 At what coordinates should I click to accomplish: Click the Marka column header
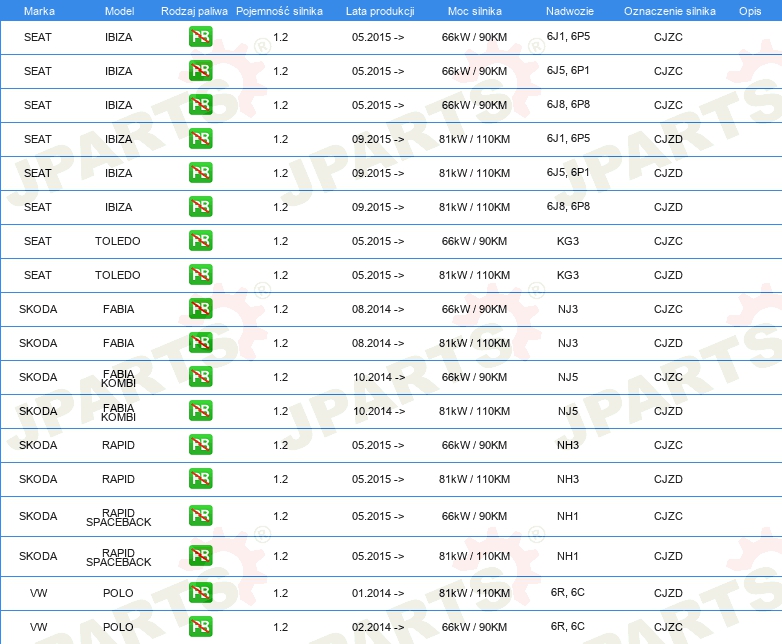click(x=39, y=11)
